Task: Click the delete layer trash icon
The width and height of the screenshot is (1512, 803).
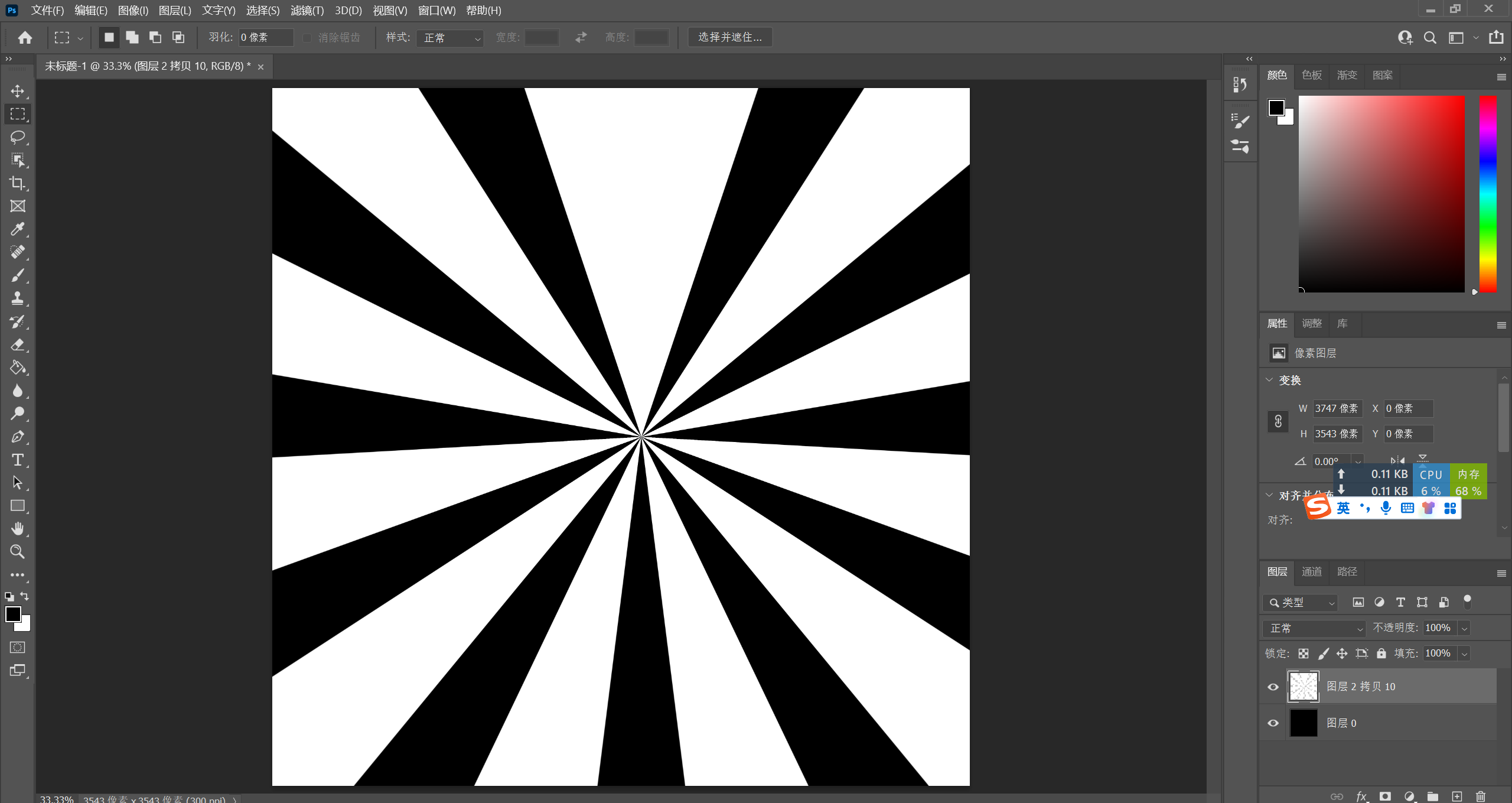Action: pos(1480,796)
